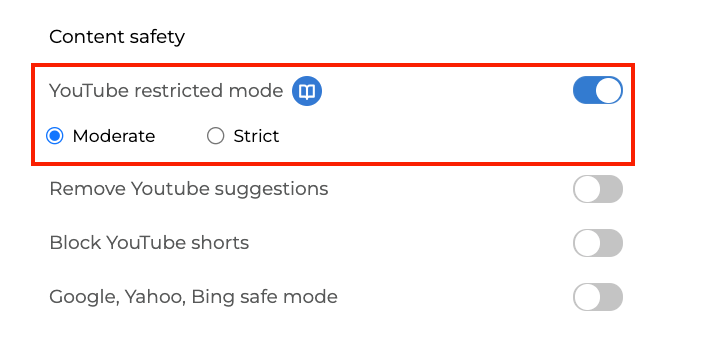Screen dimensions: 728x362
Task: Click the Content safety section heading
Action: (x=117, y=37)
